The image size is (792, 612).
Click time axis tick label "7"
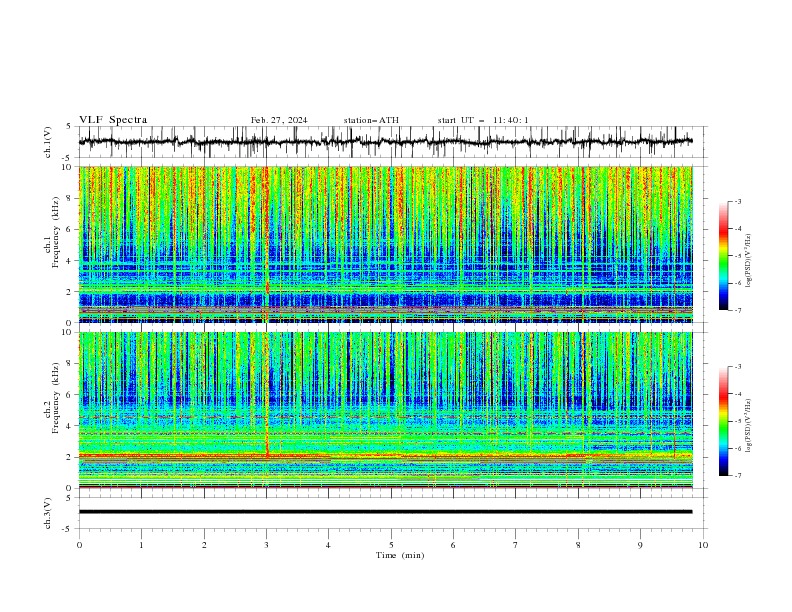(x=516, y=545)
